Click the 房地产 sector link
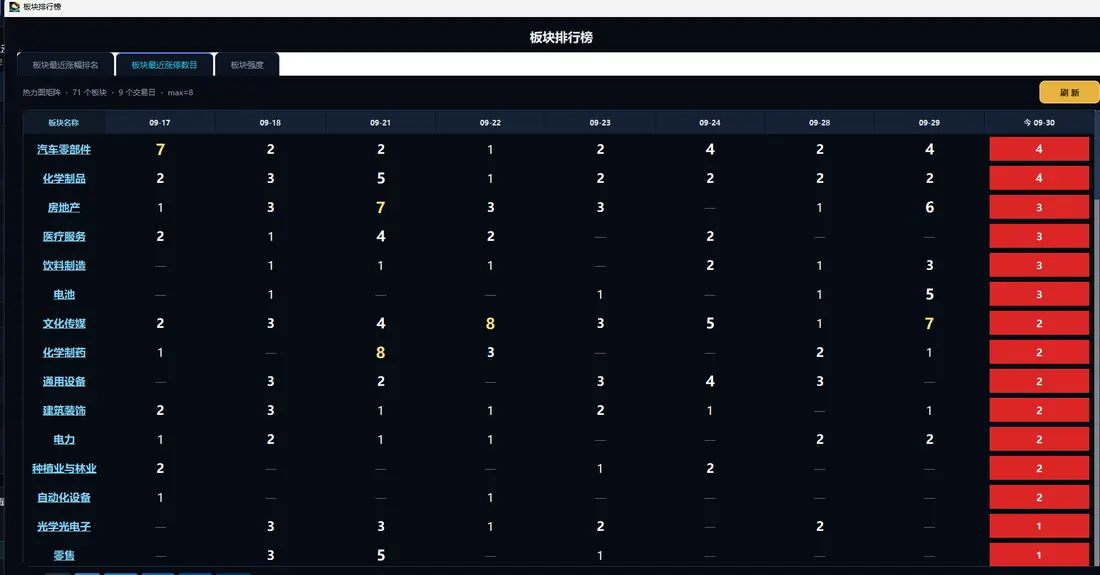Image resolution: width=1100 pixels, height=575 pixels. pyautogui.click(x=64, y=208)
